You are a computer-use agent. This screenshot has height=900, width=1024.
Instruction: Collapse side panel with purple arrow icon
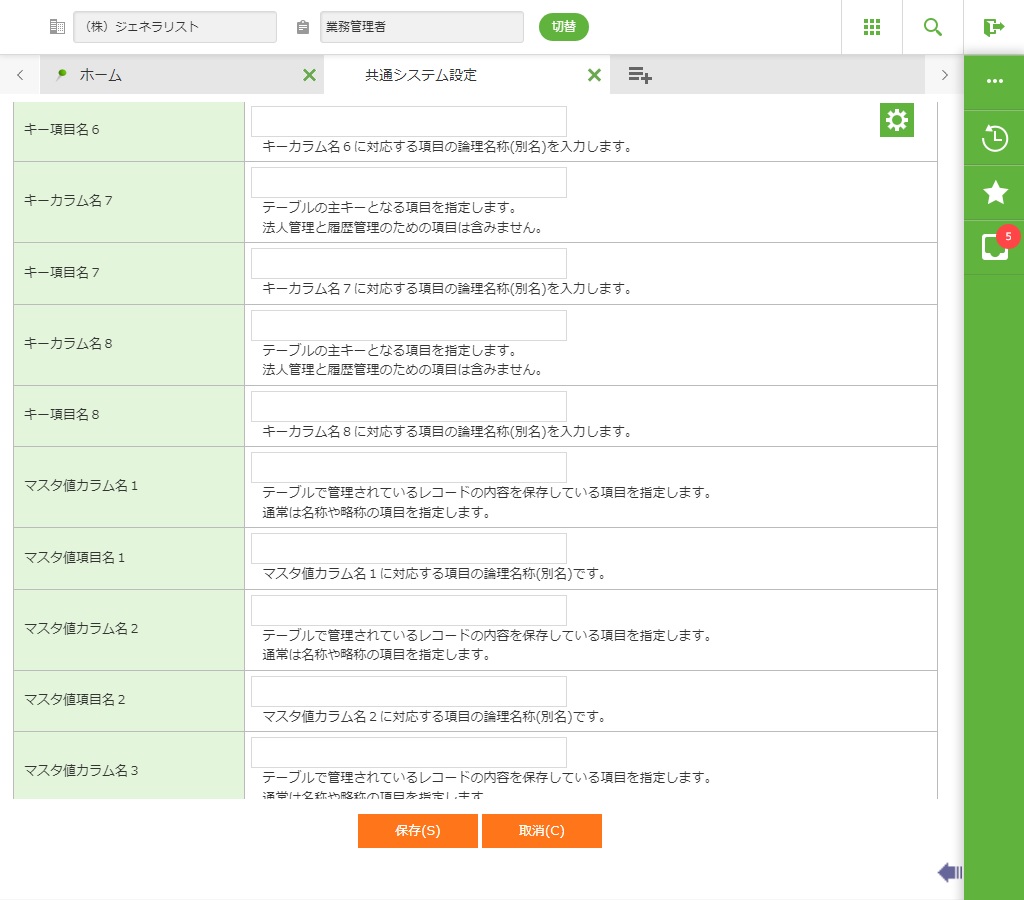pos(949,873)
